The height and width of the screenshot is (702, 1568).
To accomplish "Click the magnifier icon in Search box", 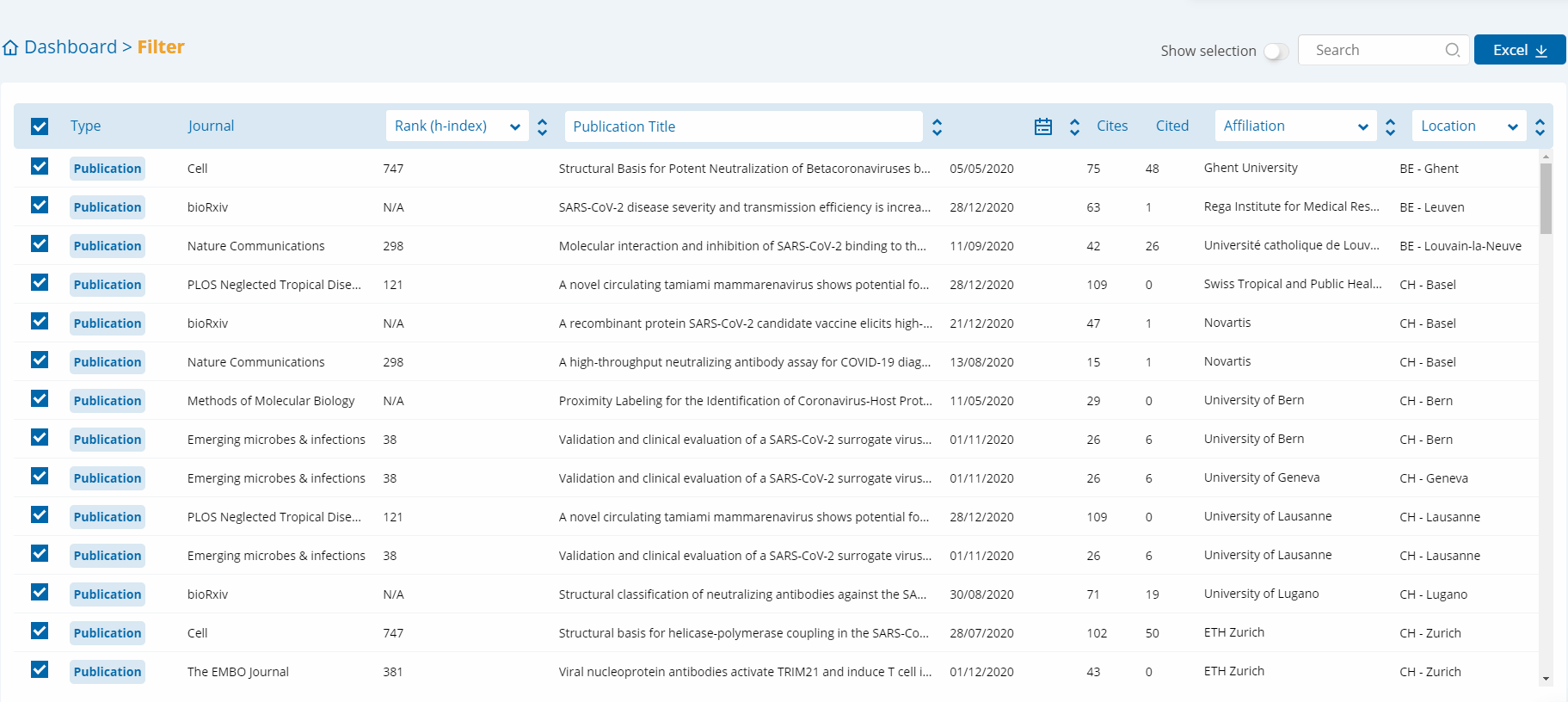I will 1452,50.
